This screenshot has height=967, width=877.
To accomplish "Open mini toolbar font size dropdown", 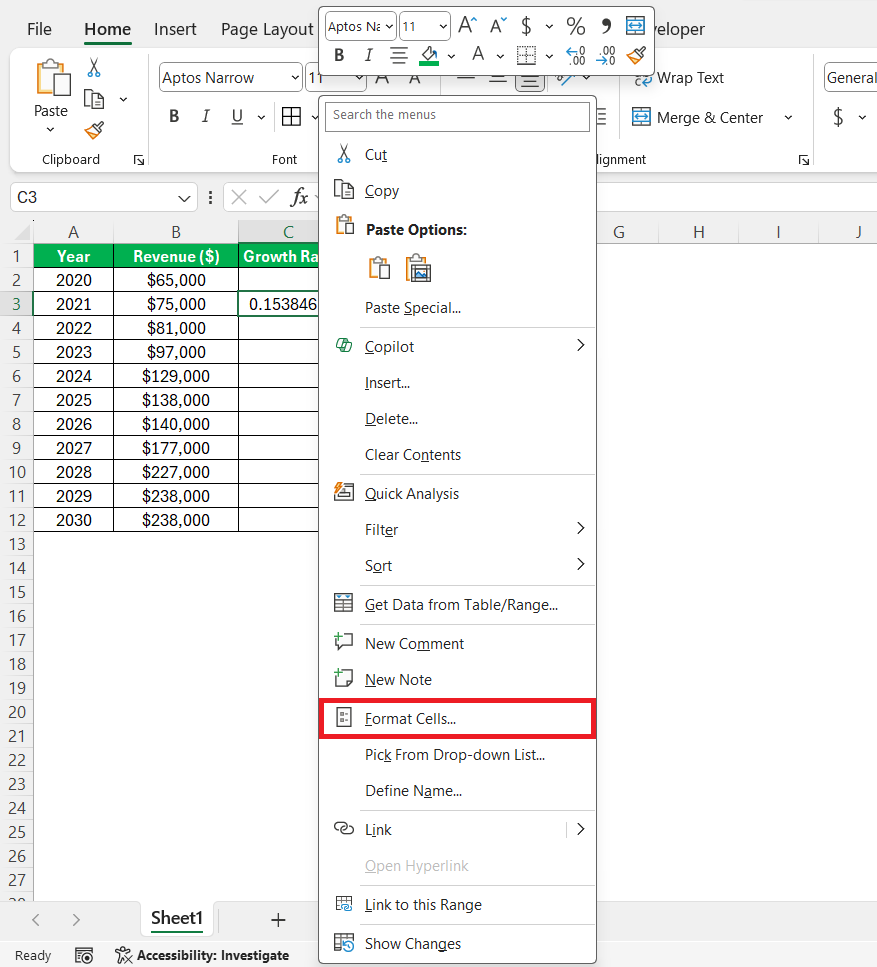I will pos(443,27).
